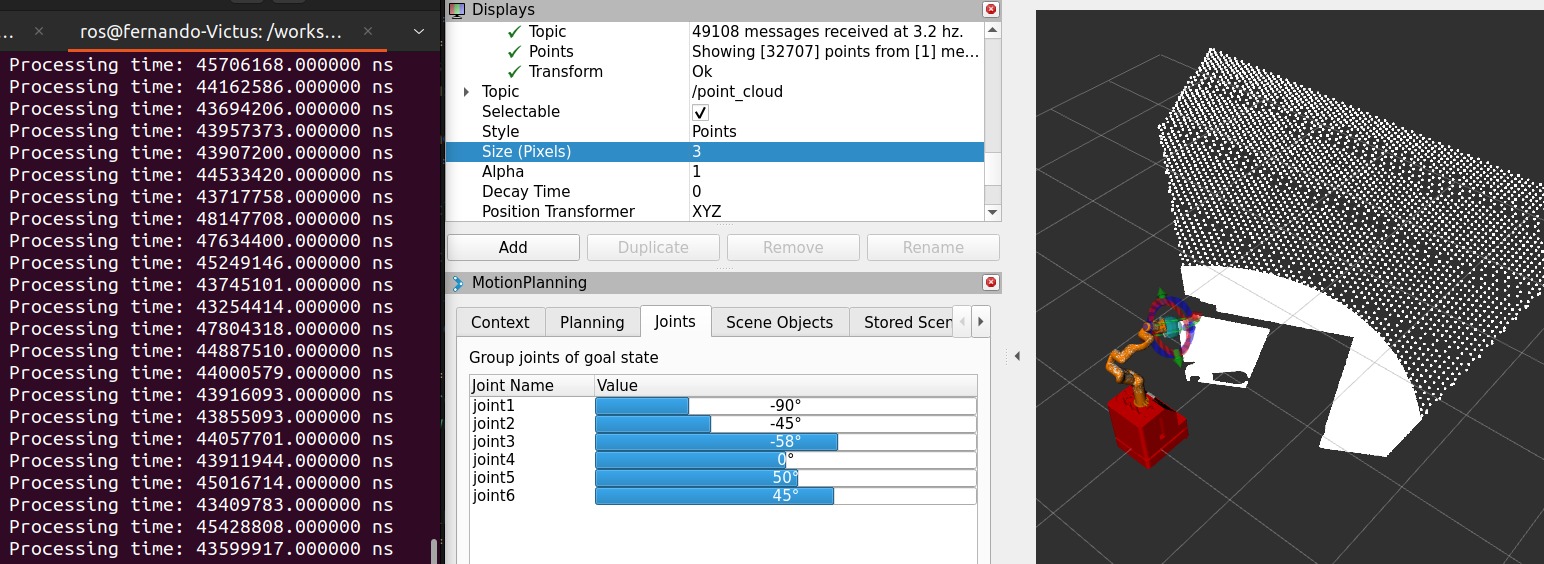Viewport: 1544px width, 564px height.
Task: Adjust the joint1 slider at -90°
Action: coord(785,406)
